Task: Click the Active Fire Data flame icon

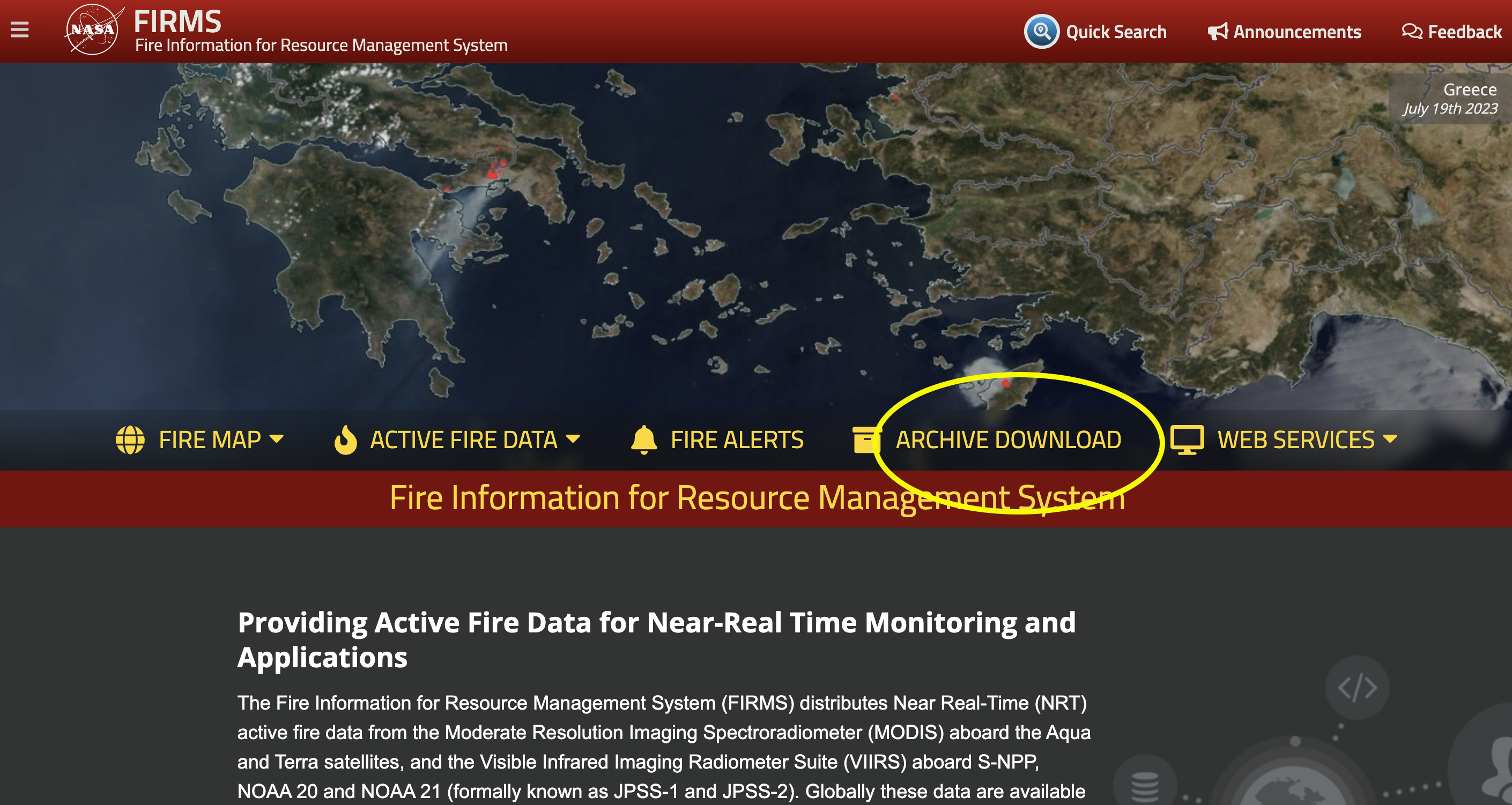Action: click(x=345, y=440)
